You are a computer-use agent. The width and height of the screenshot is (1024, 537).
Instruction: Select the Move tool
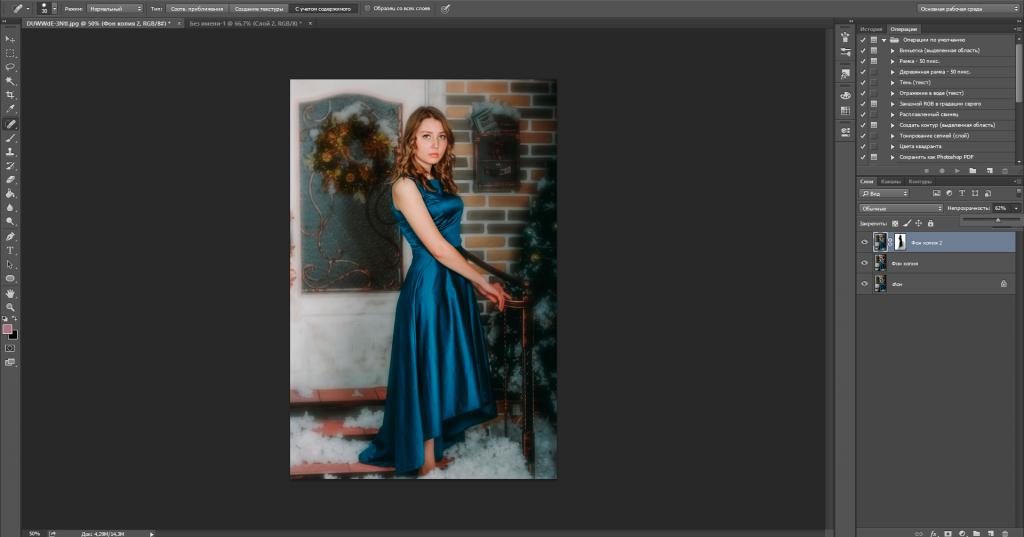coord(10,39)
